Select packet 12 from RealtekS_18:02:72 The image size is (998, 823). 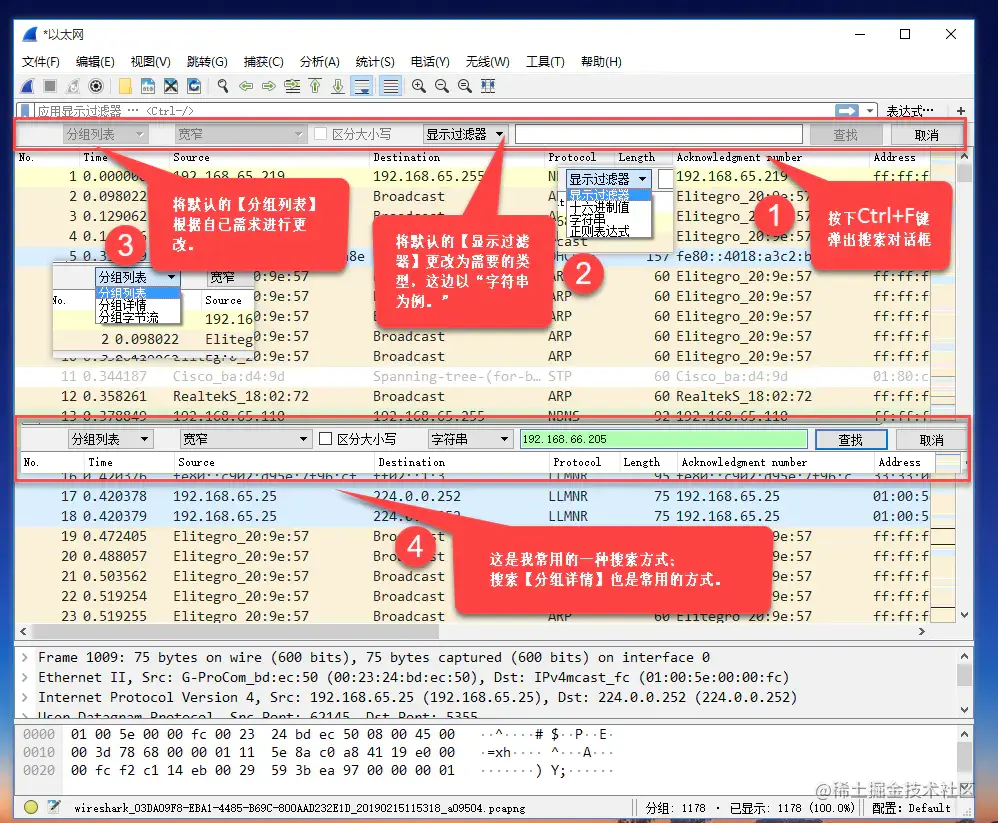[x=472, y=396]
